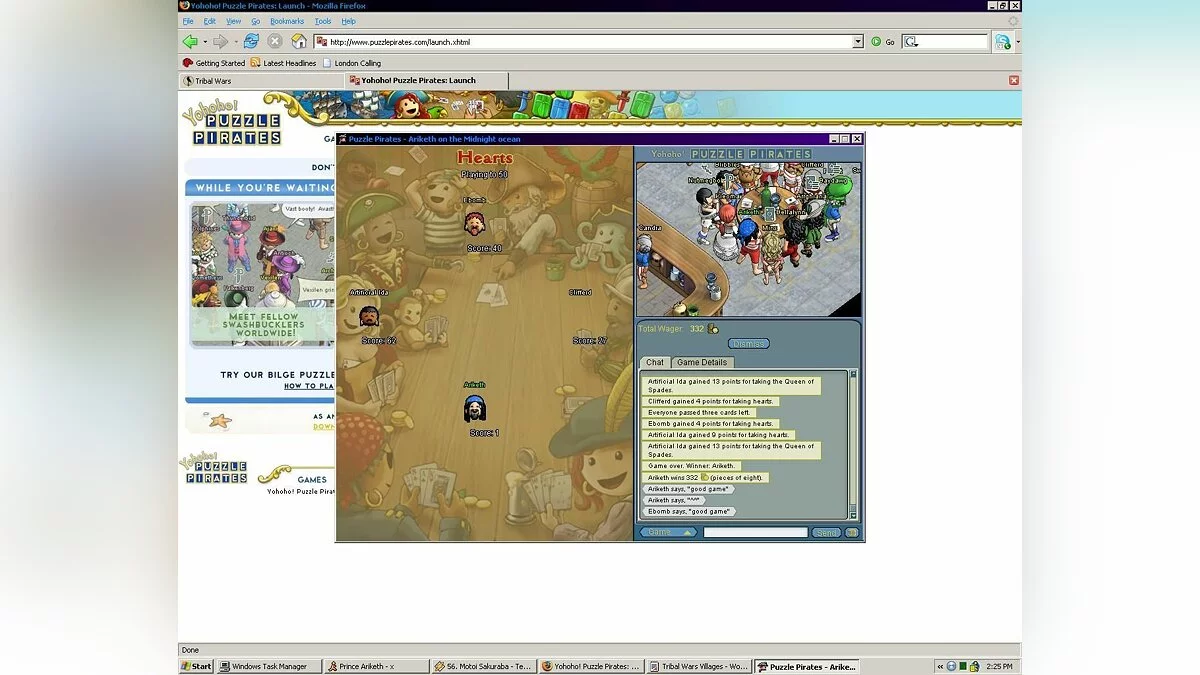This screenshot has width=1200, height=675.
Task: Close the current browser tab with red X
Action: click(x=1013, y=80)
